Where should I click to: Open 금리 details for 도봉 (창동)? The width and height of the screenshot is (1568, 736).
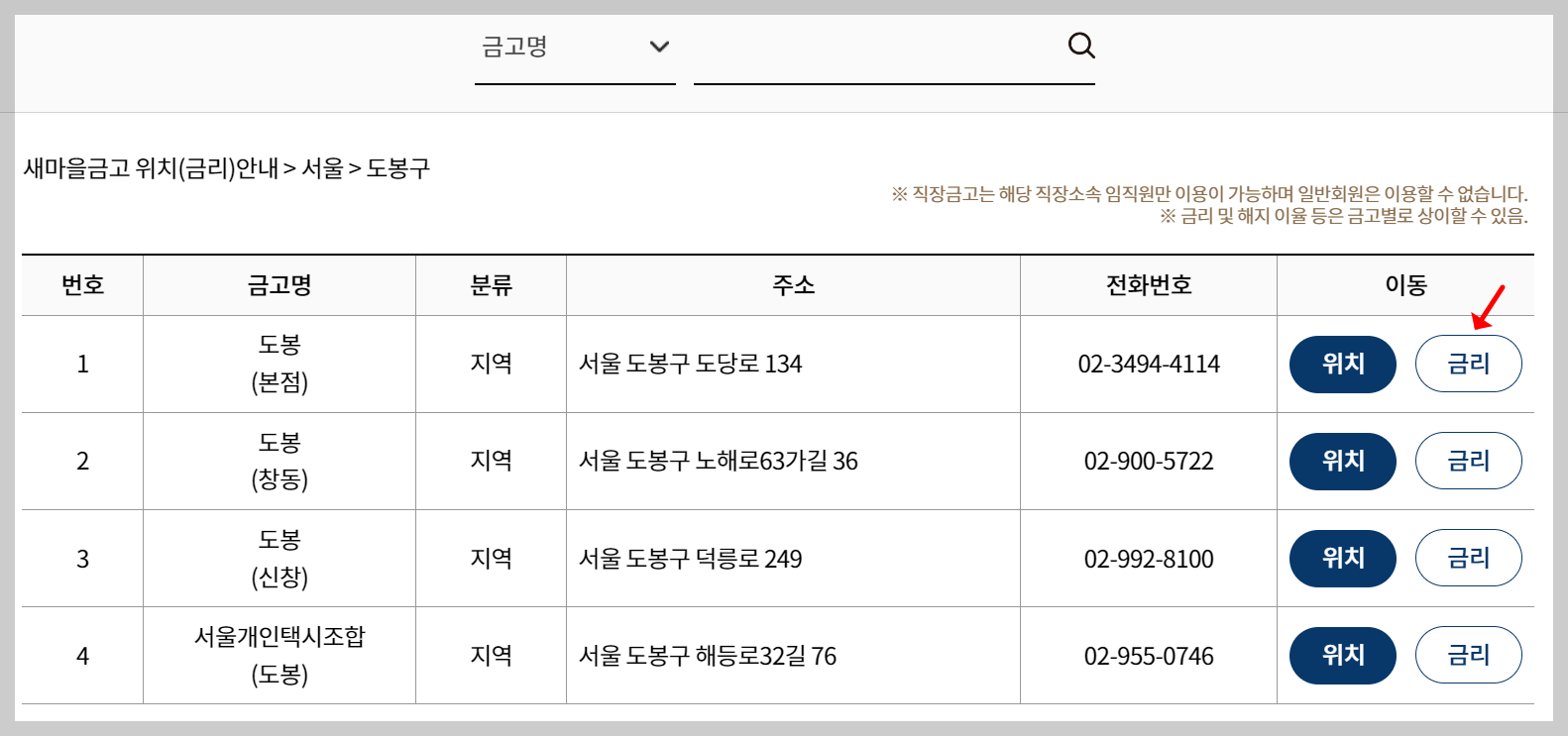[x=1468, y=461]
